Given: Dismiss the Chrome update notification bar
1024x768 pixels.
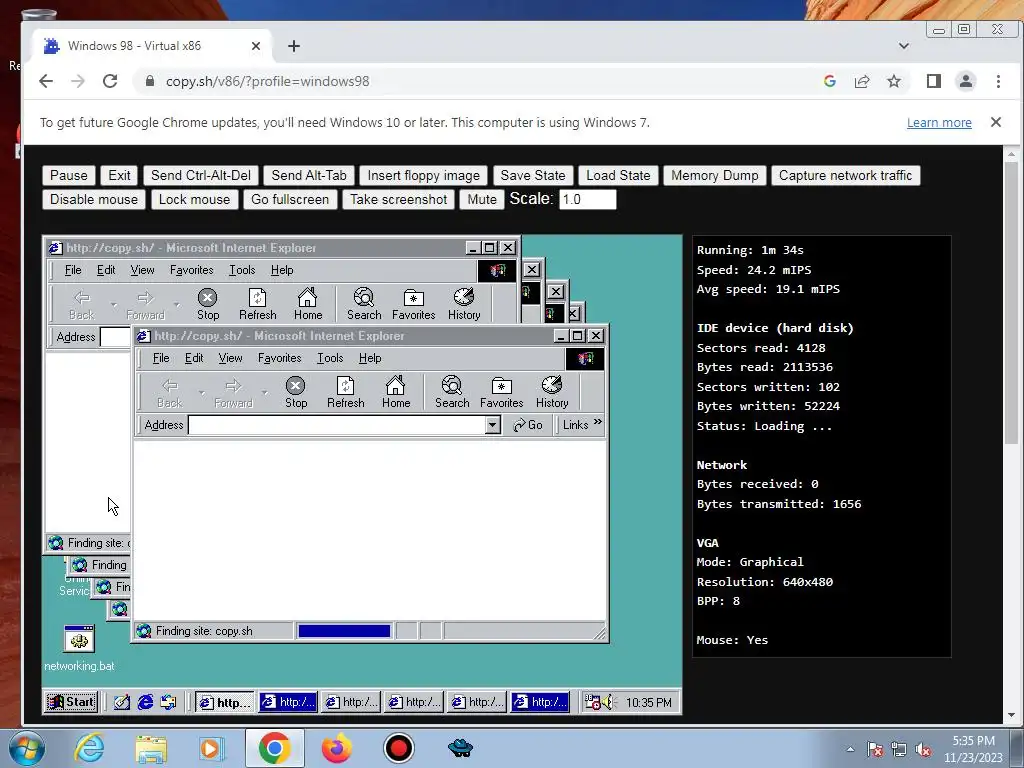Looking at the screenshot, I should (995, 122).
